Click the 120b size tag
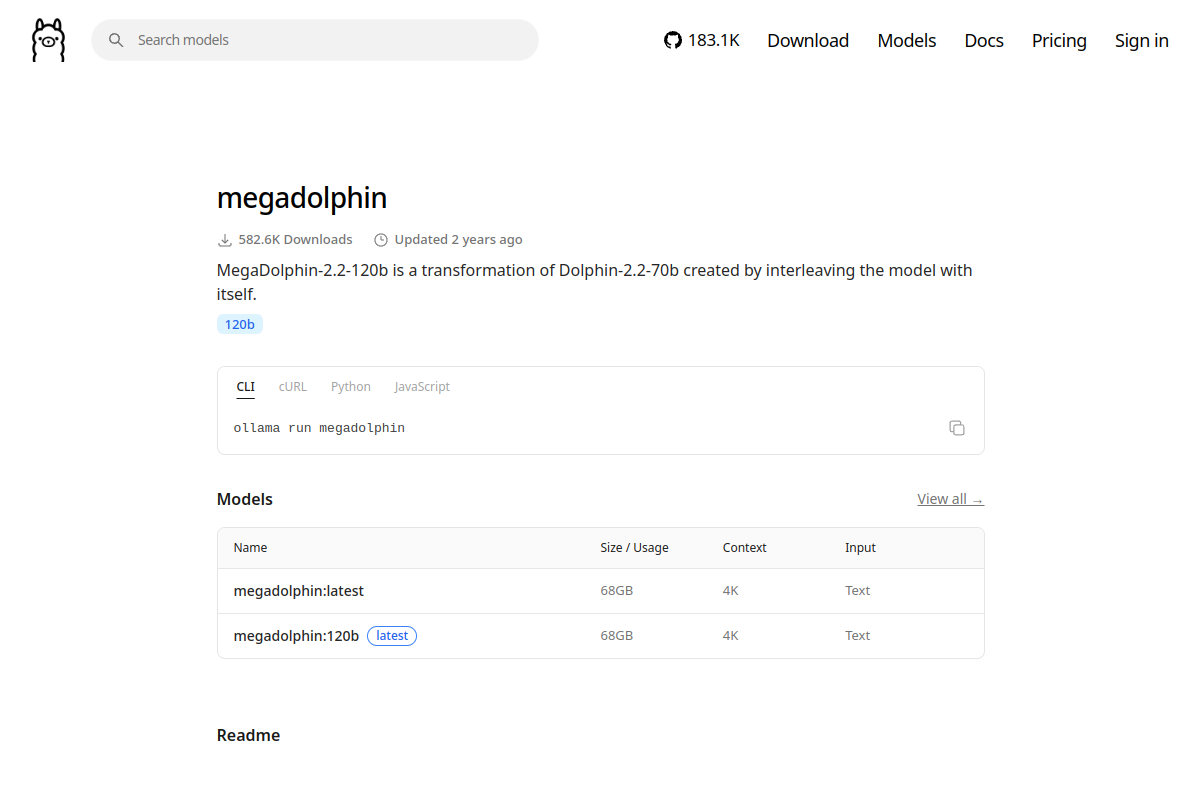 tap(239, 324)
